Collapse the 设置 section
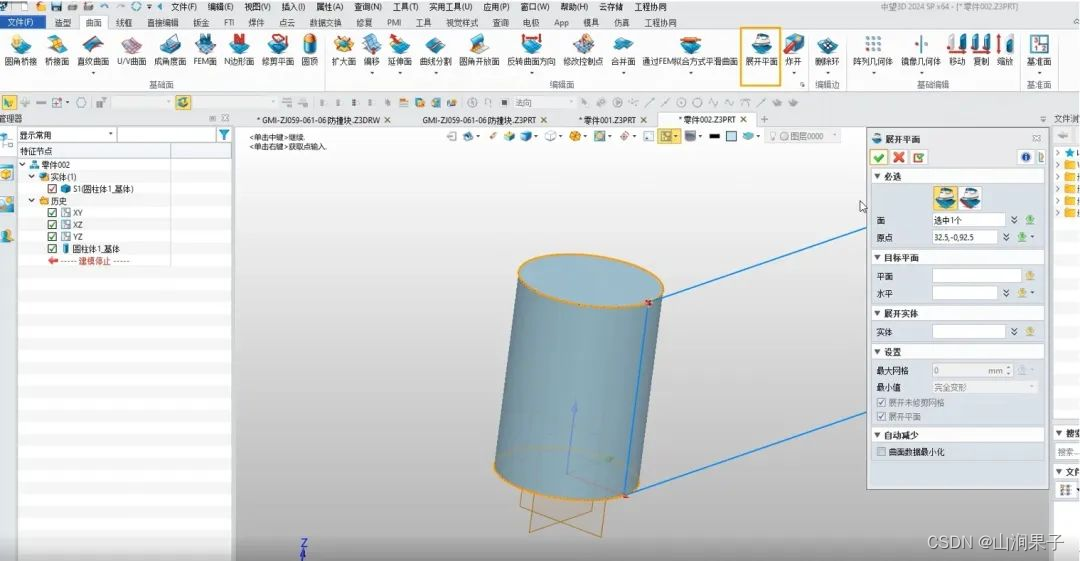The height and width of the screenshot is (561, 1080). [x=877, y=351]
